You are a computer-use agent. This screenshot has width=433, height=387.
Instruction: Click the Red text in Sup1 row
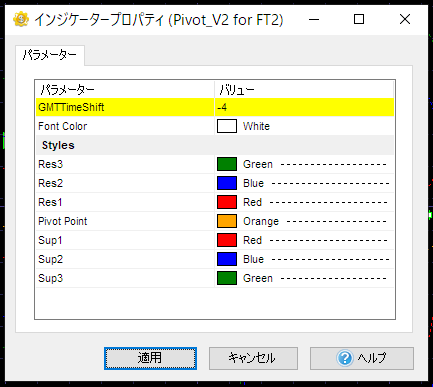pos(252,240)
